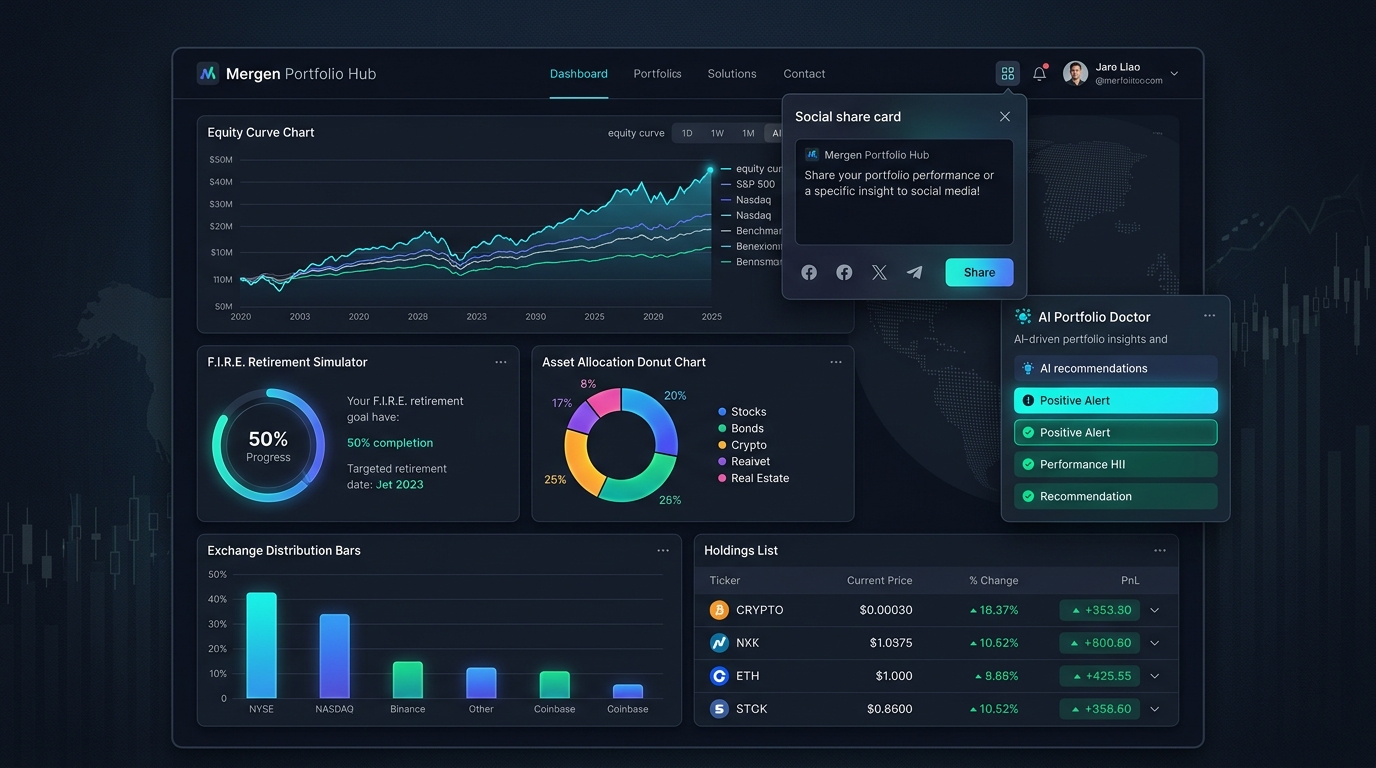1376x768 pixels.
Task: Open F.I.R.E. Retirement Simulator ellipsis menu
Action: (501, 362)
